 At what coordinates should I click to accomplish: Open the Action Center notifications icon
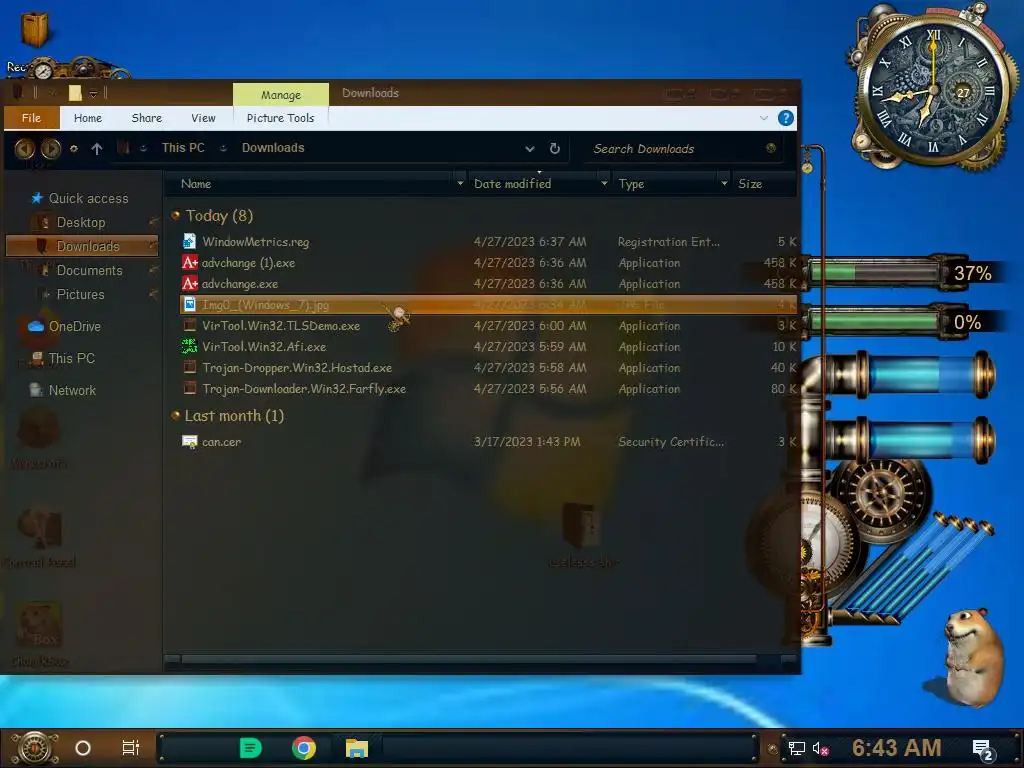[983, 750]
